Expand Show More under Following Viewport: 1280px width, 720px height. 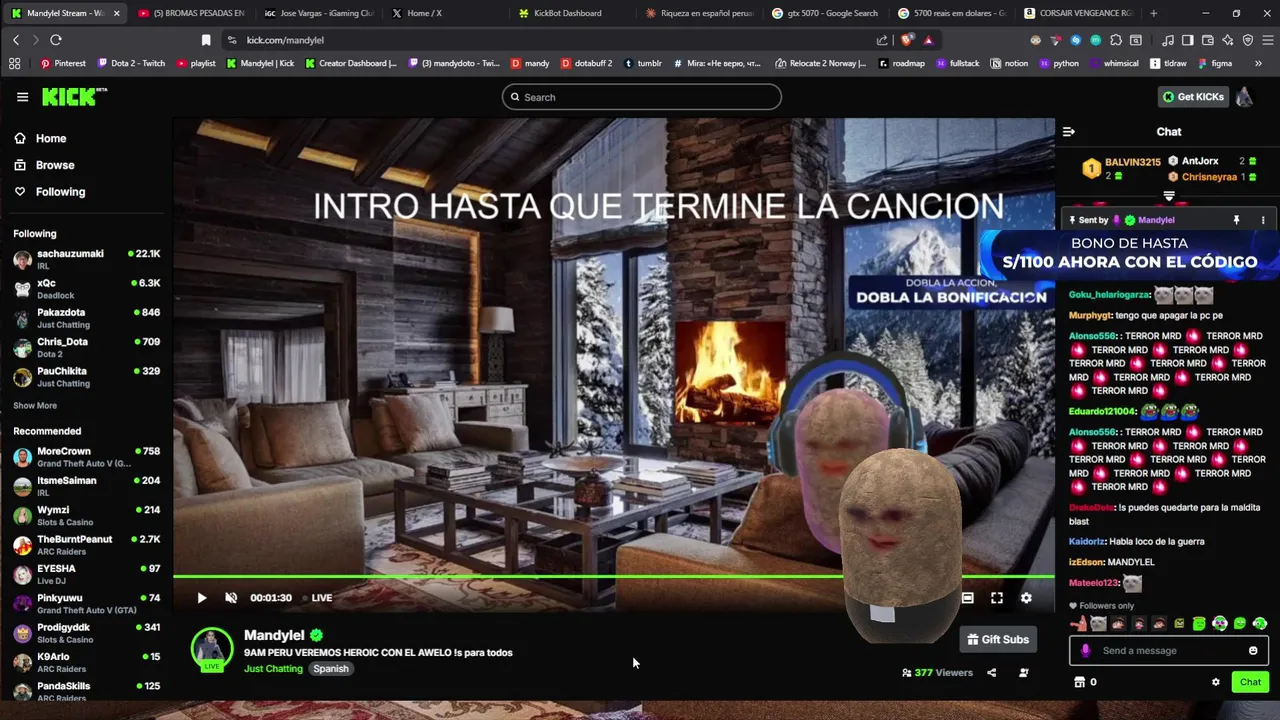pos(35,406)
